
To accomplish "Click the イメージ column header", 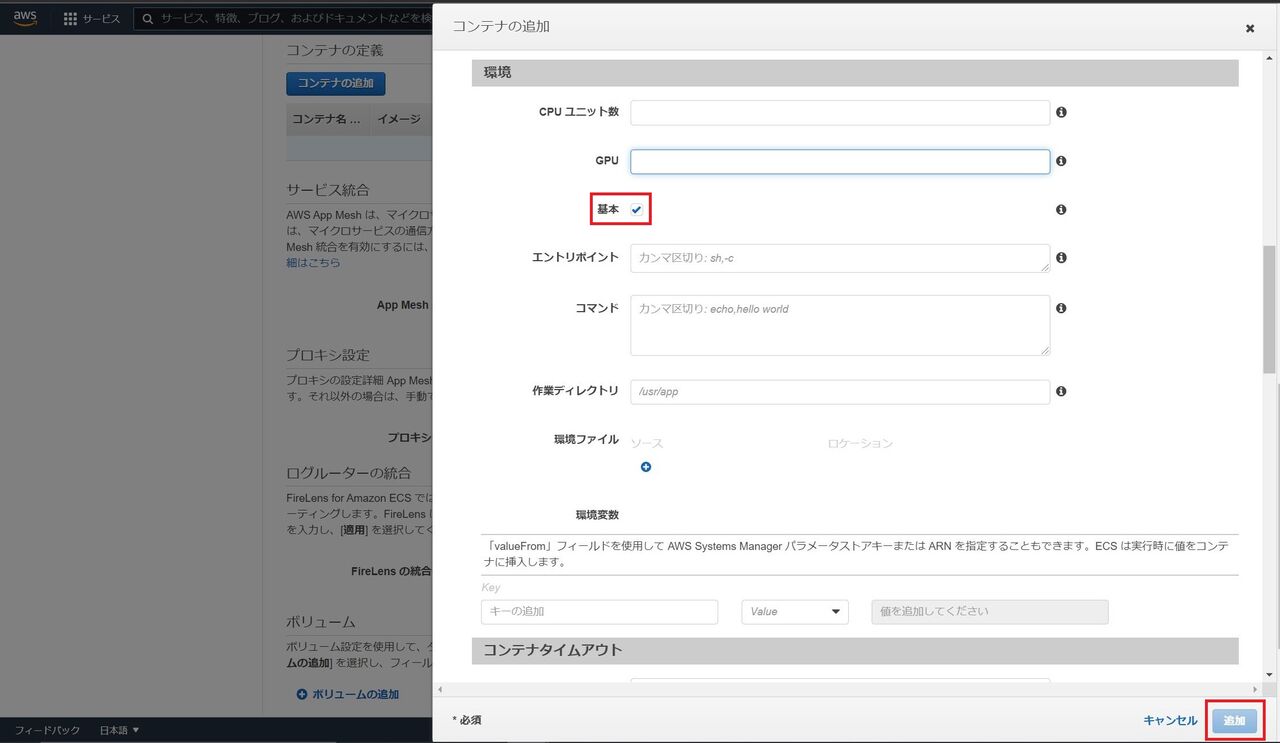I will [399, 119].
